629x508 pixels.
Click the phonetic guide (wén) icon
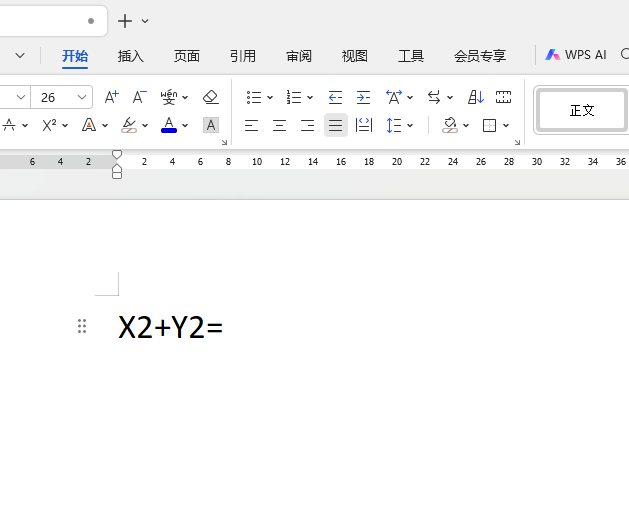point(169,97)
